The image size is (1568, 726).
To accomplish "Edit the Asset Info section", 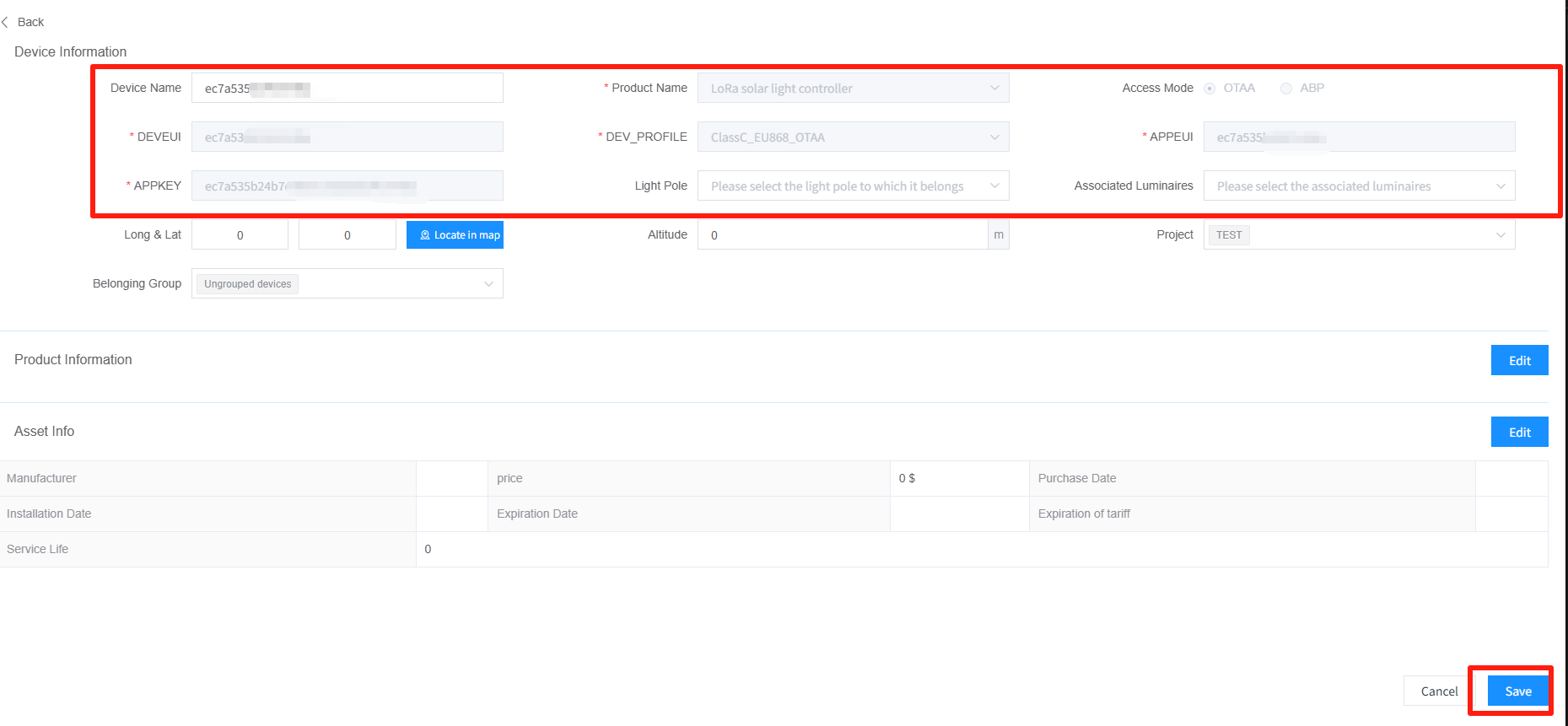I will click(1519, 433).
